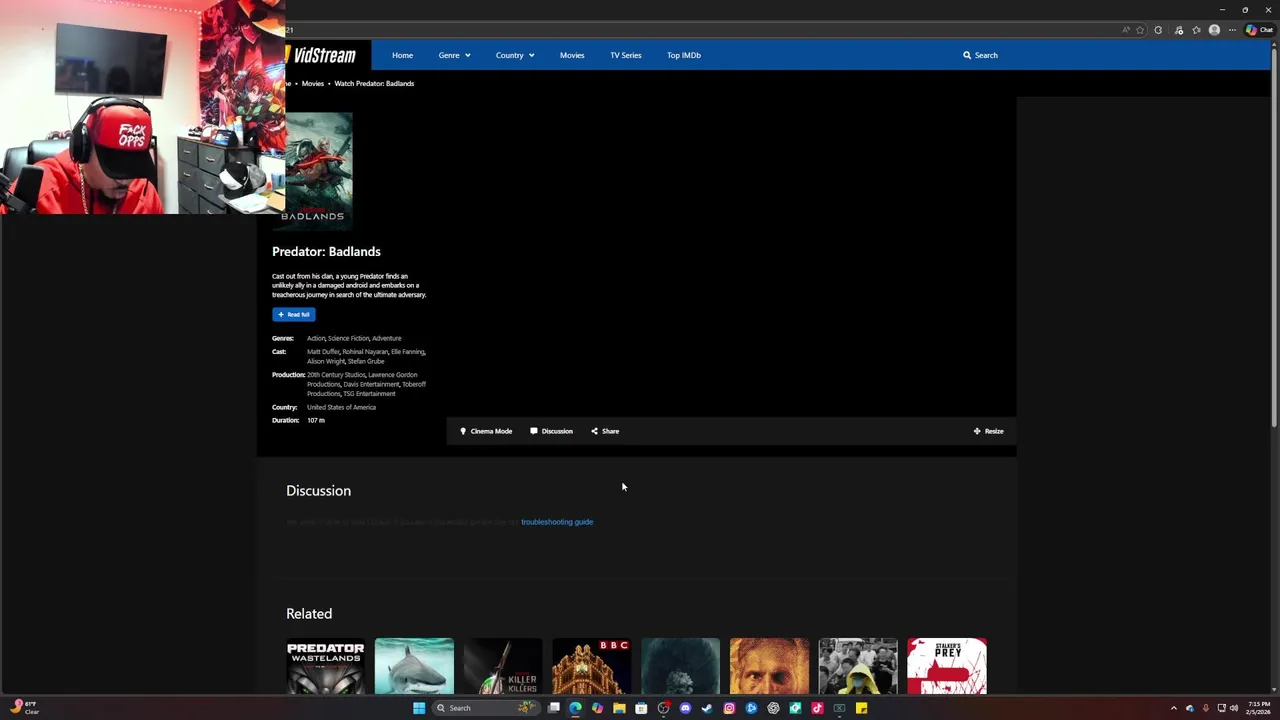Click the Share button

tap(605, 431)
